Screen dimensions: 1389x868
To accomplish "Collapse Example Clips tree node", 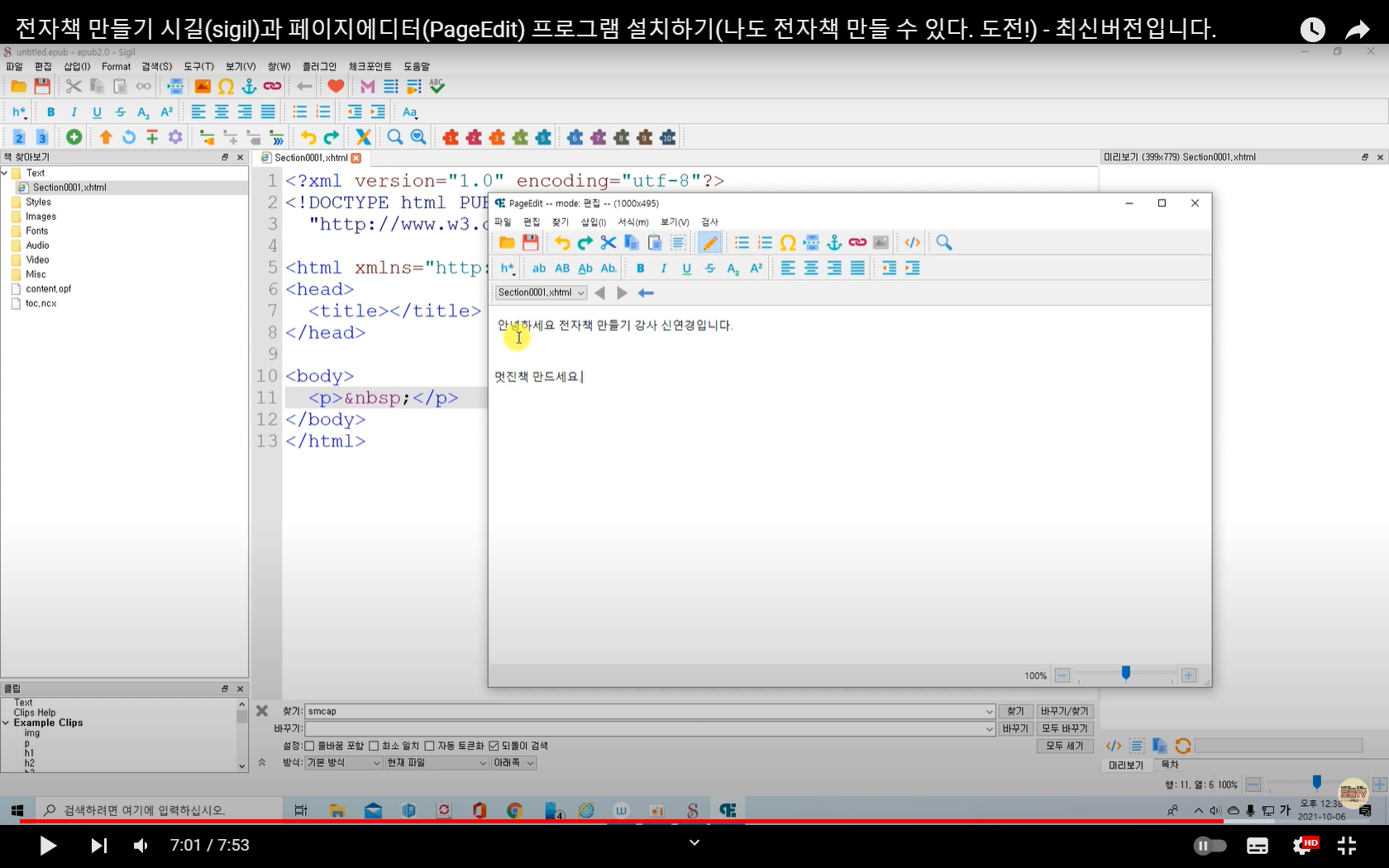I will click(x=6, y=723).
